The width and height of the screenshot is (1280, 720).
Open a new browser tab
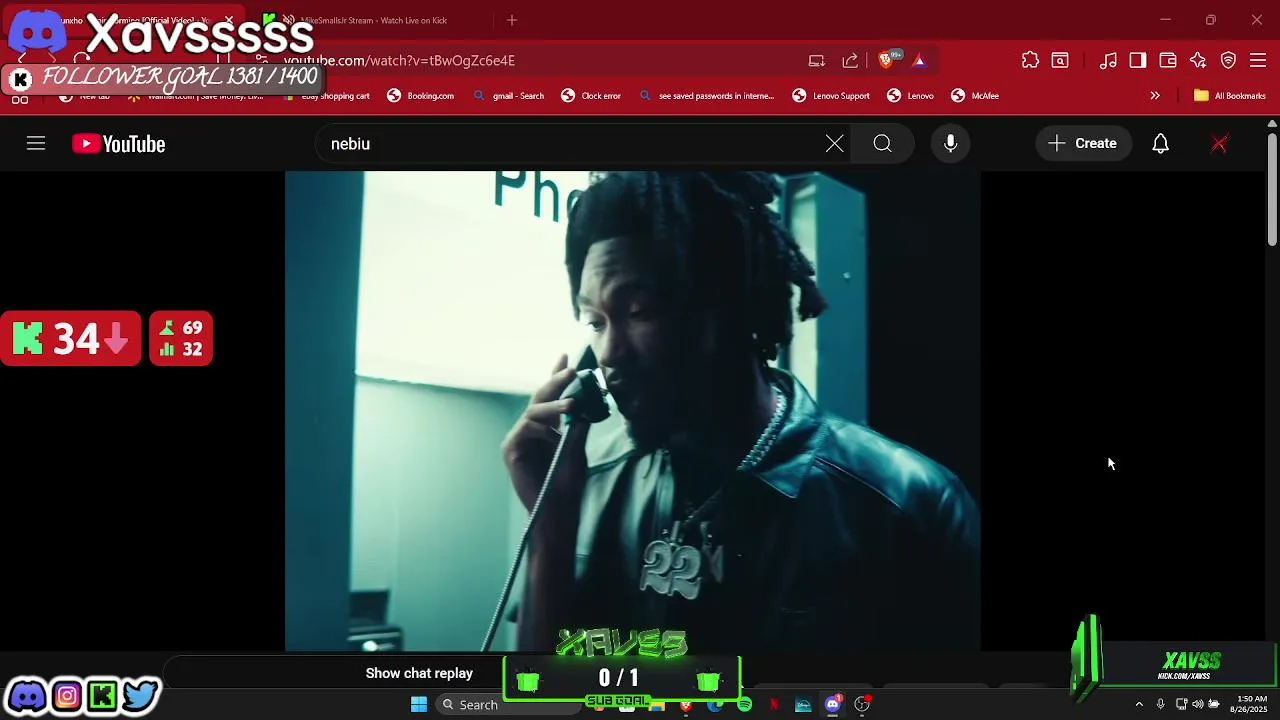512,20
